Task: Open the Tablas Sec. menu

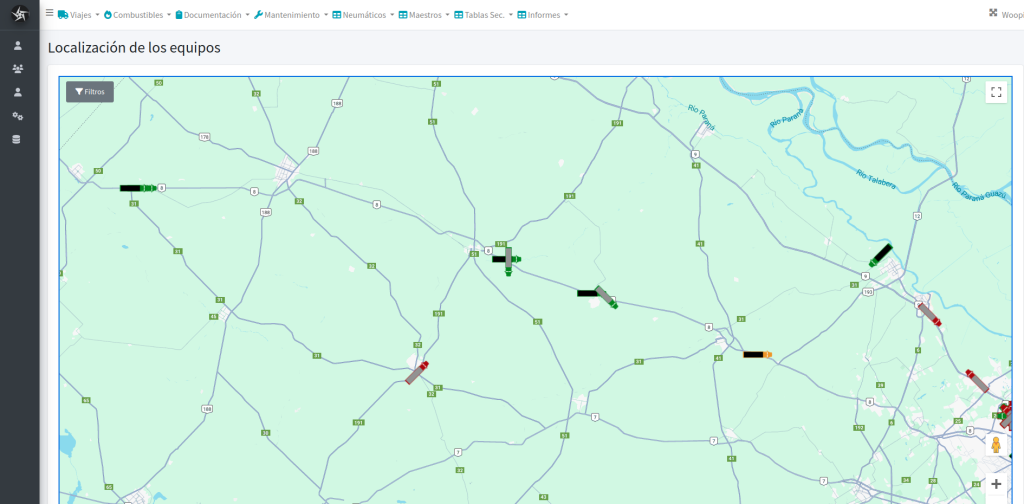Action: (x=483, y=15)
